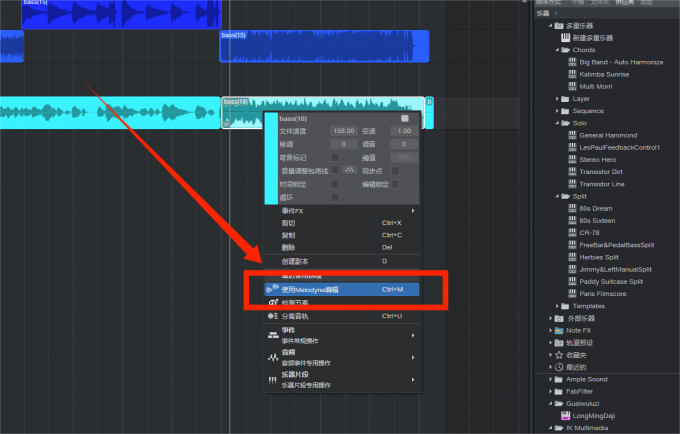Click the 分离音轨 icon in the menu
Viewport: 680px width, 434px height.
tap(272, 316)
